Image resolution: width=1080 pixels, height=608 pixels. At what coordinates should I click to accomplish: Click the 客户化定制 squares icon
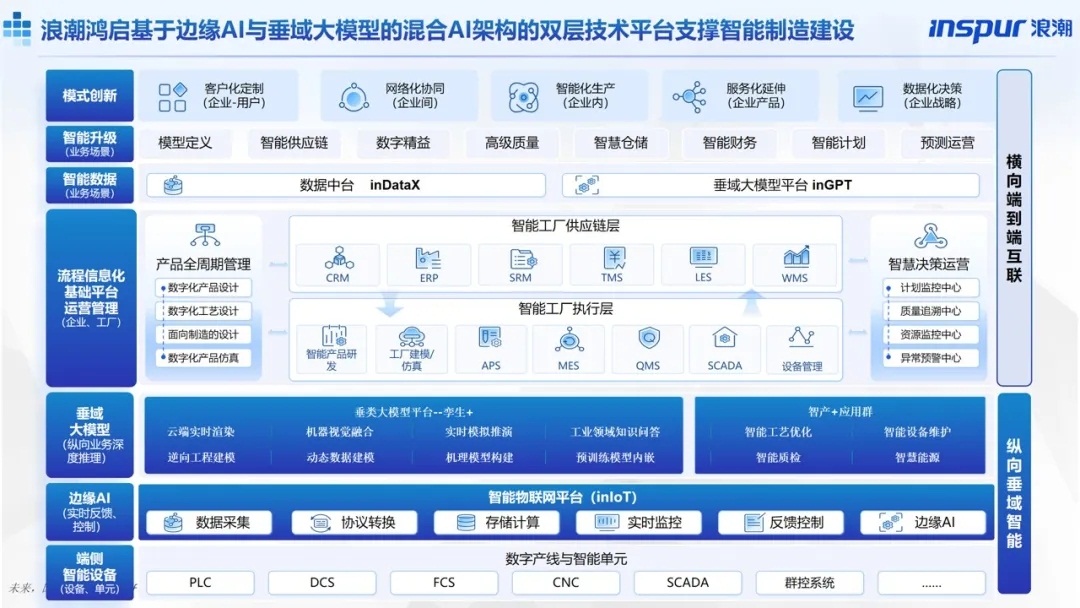(x=173, y=97)
